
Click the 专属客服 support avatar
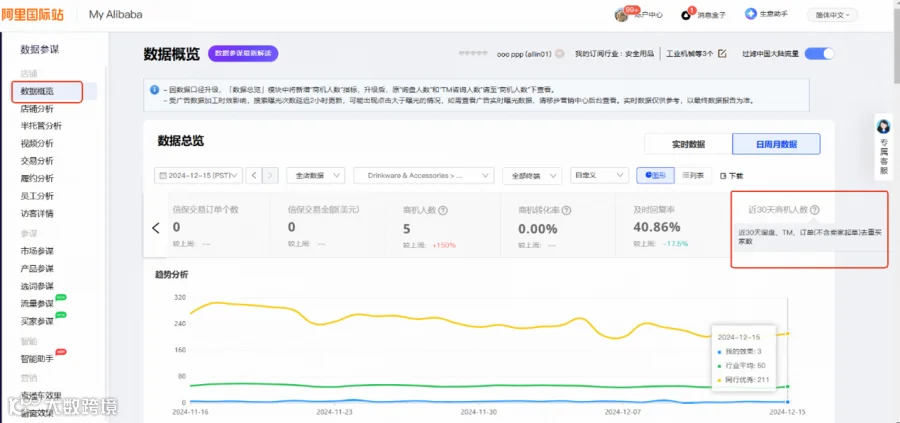pyautogui.click(x=883, y=127)
